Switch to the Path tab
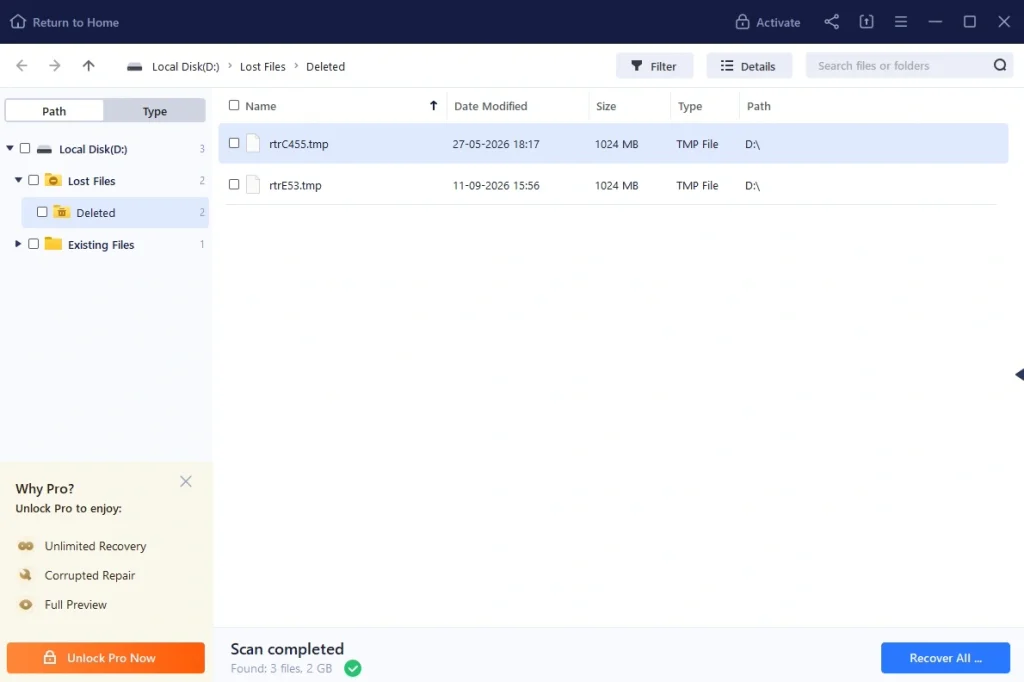 click(x=54, y=110)
